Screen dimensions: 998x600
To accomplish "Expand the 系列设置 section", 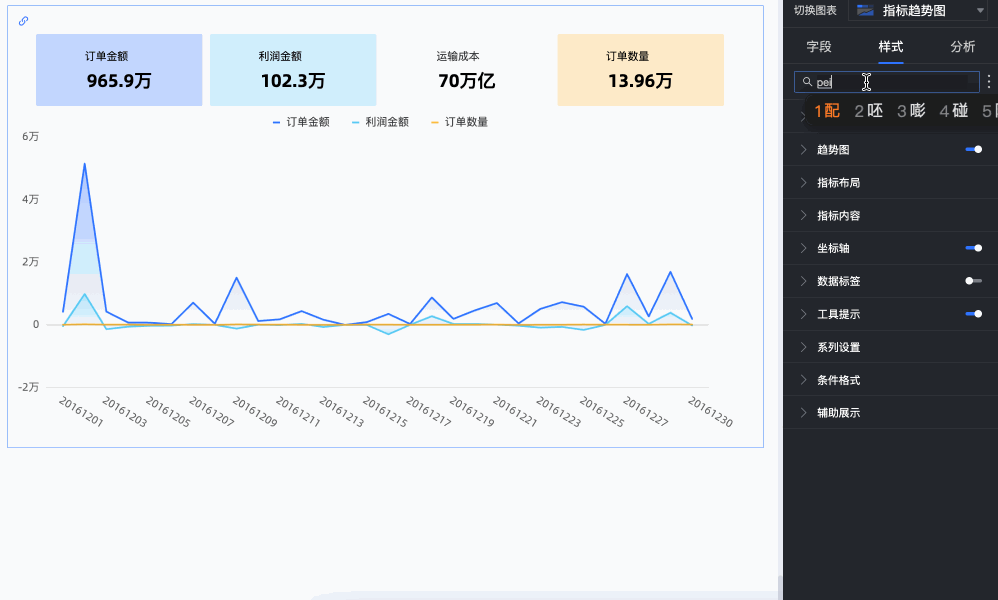I will point(838,347).
